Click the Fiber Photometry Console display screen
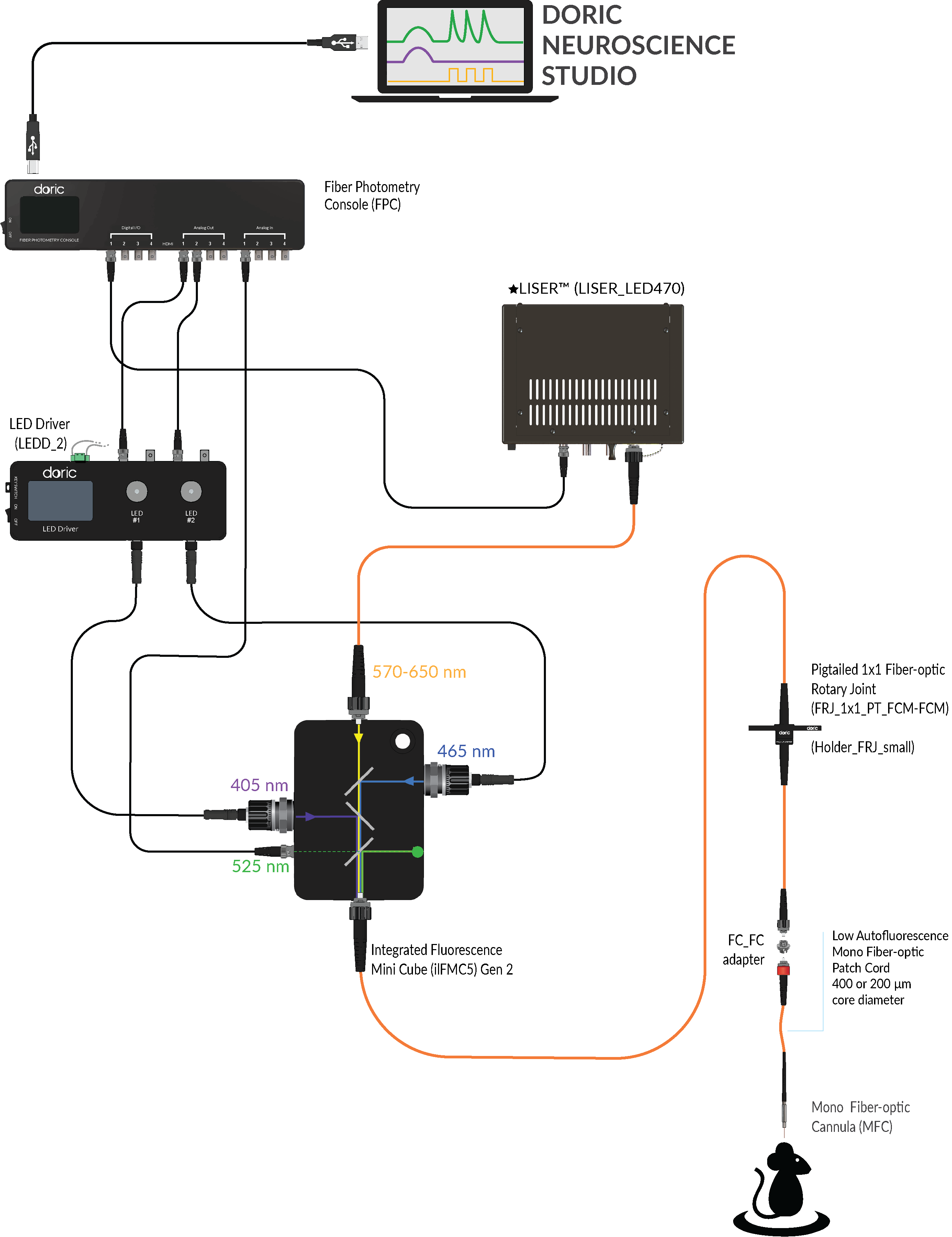The width and height of the screenshot is (952, 1237). click(x=50, y=214)
